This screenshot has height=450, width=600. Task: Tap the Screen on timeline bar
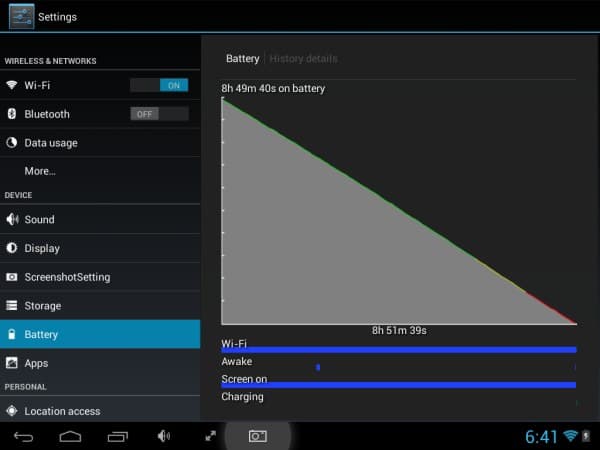(x=399, y=385)
